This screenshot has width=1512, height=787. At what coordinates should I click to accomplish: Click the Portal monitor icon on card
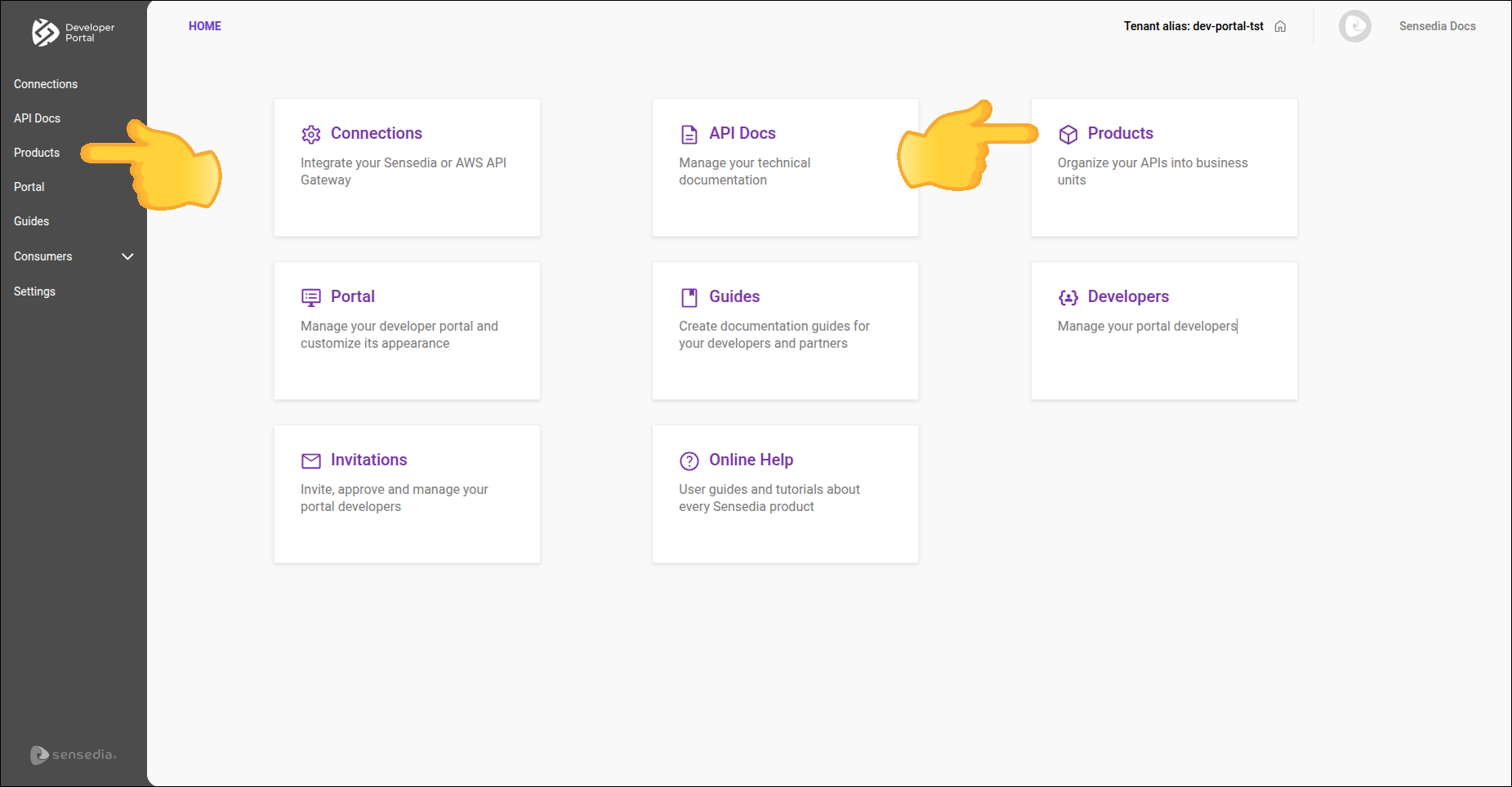click(x=311, y=297)
